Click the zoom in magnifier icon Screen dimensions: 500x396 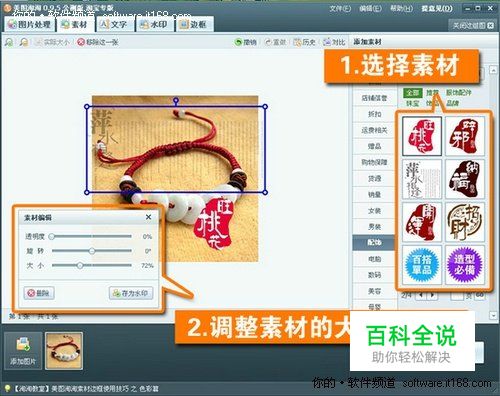(9, 42)
